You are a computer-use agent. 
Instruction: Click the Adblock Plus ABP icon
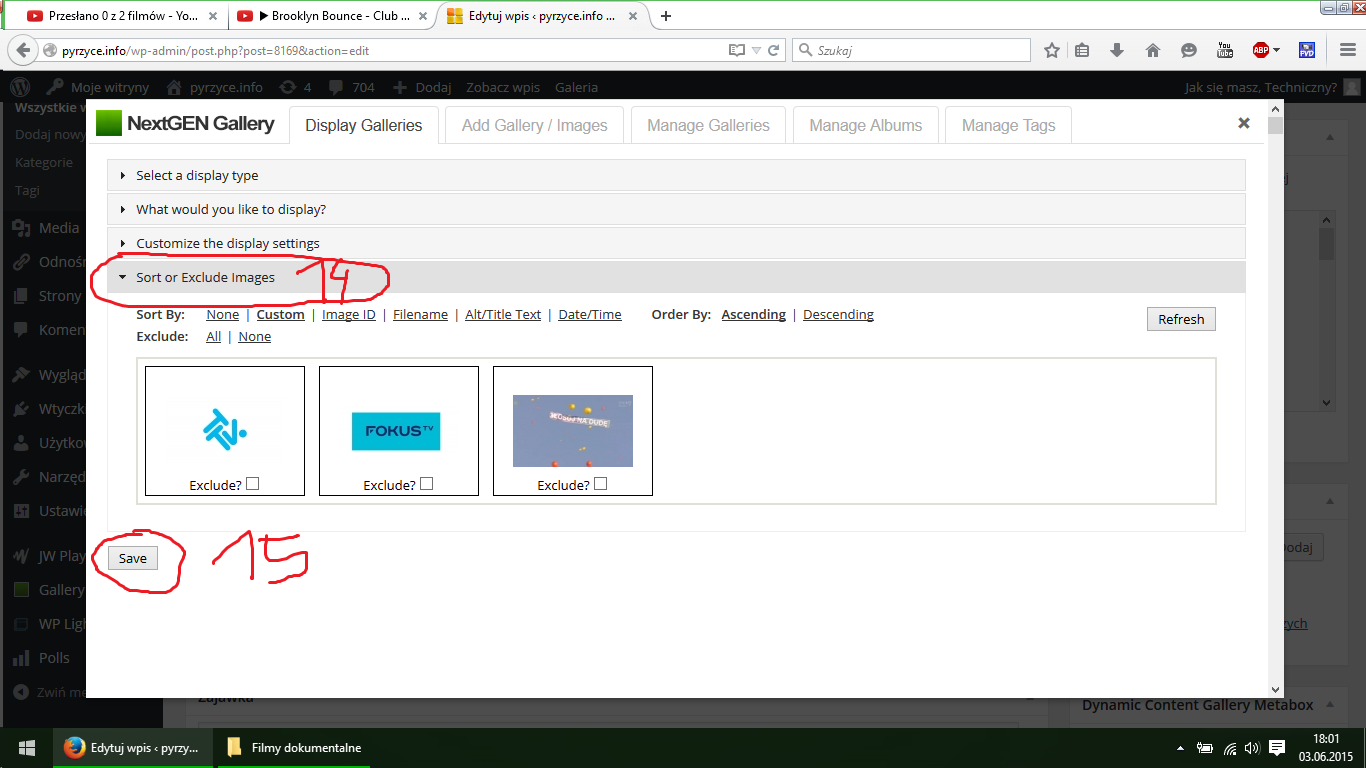pos(1261,50)
